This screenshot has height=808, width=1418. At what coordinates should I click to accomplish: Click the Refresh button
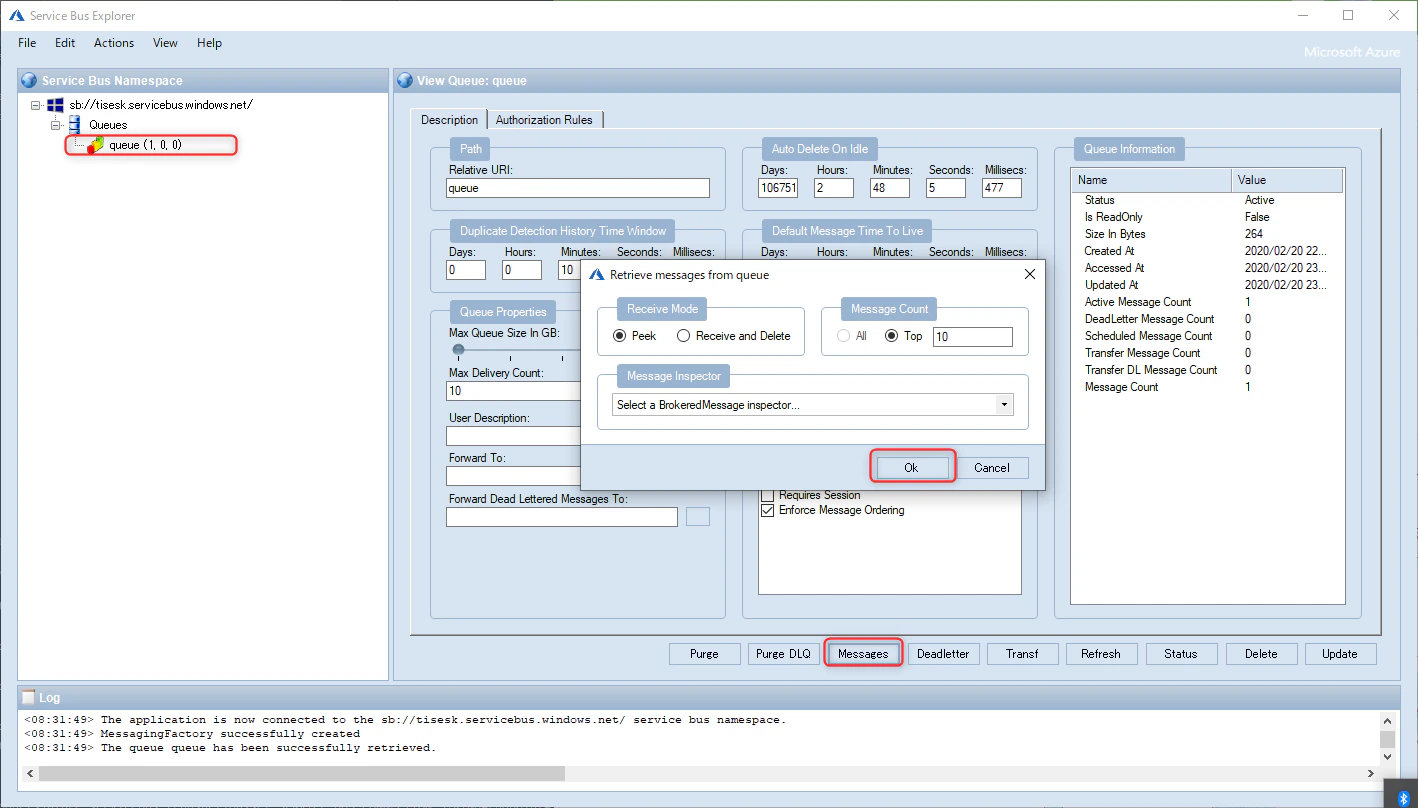tap(1101, 654)
